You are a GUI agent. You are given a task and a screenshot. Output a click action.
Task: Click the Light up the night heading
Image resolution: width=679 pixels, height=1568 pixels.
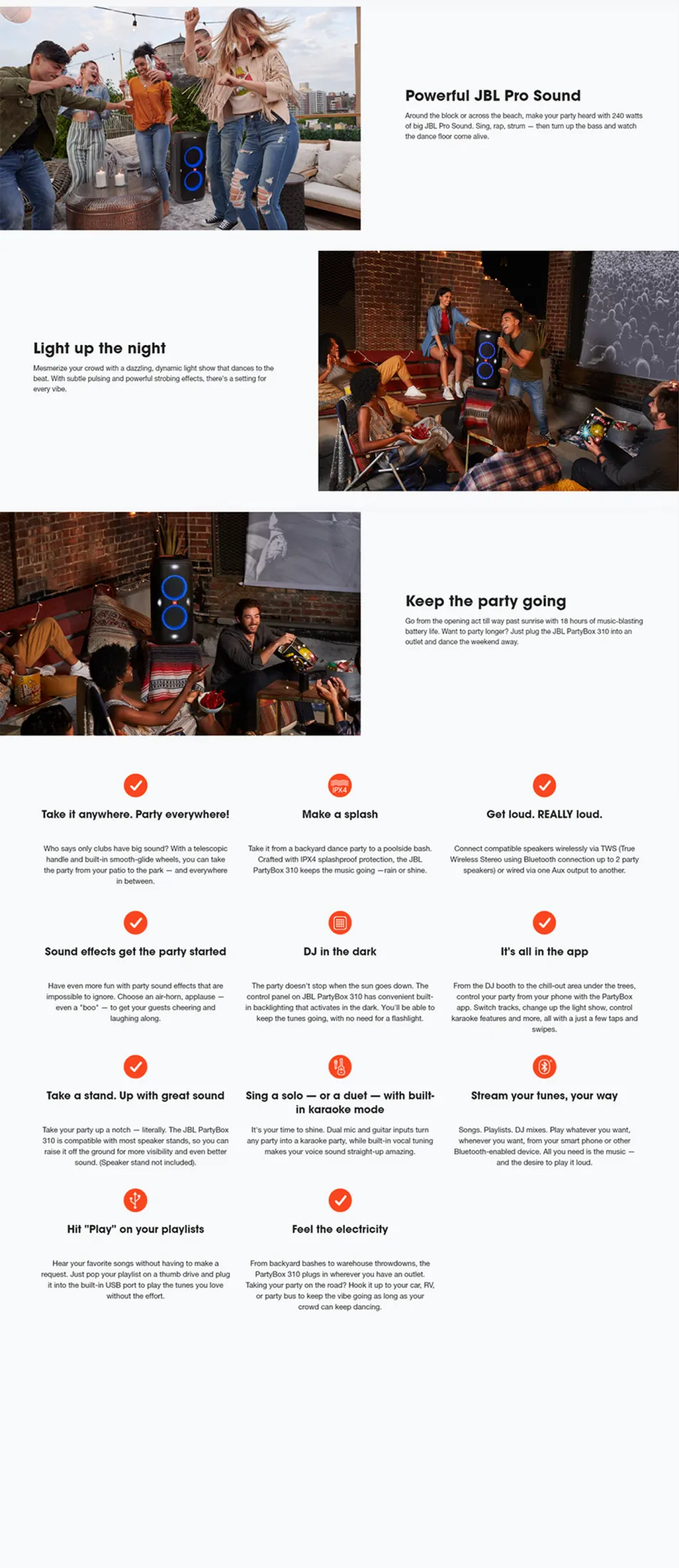point(100,349)
